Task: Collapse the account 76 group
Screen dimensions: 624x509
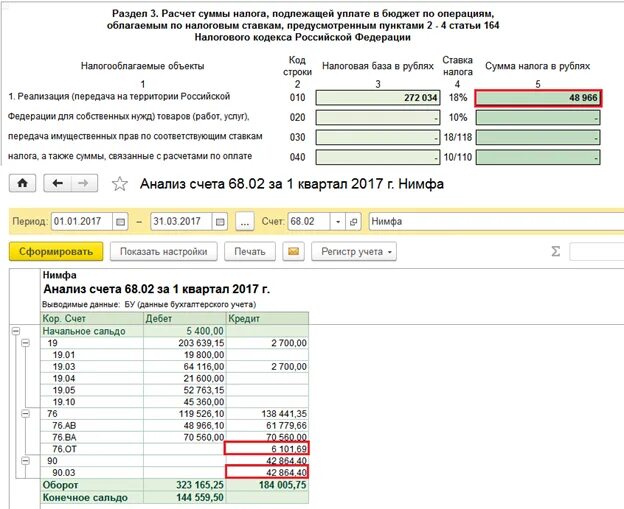Action: click(x=25, y=414)
